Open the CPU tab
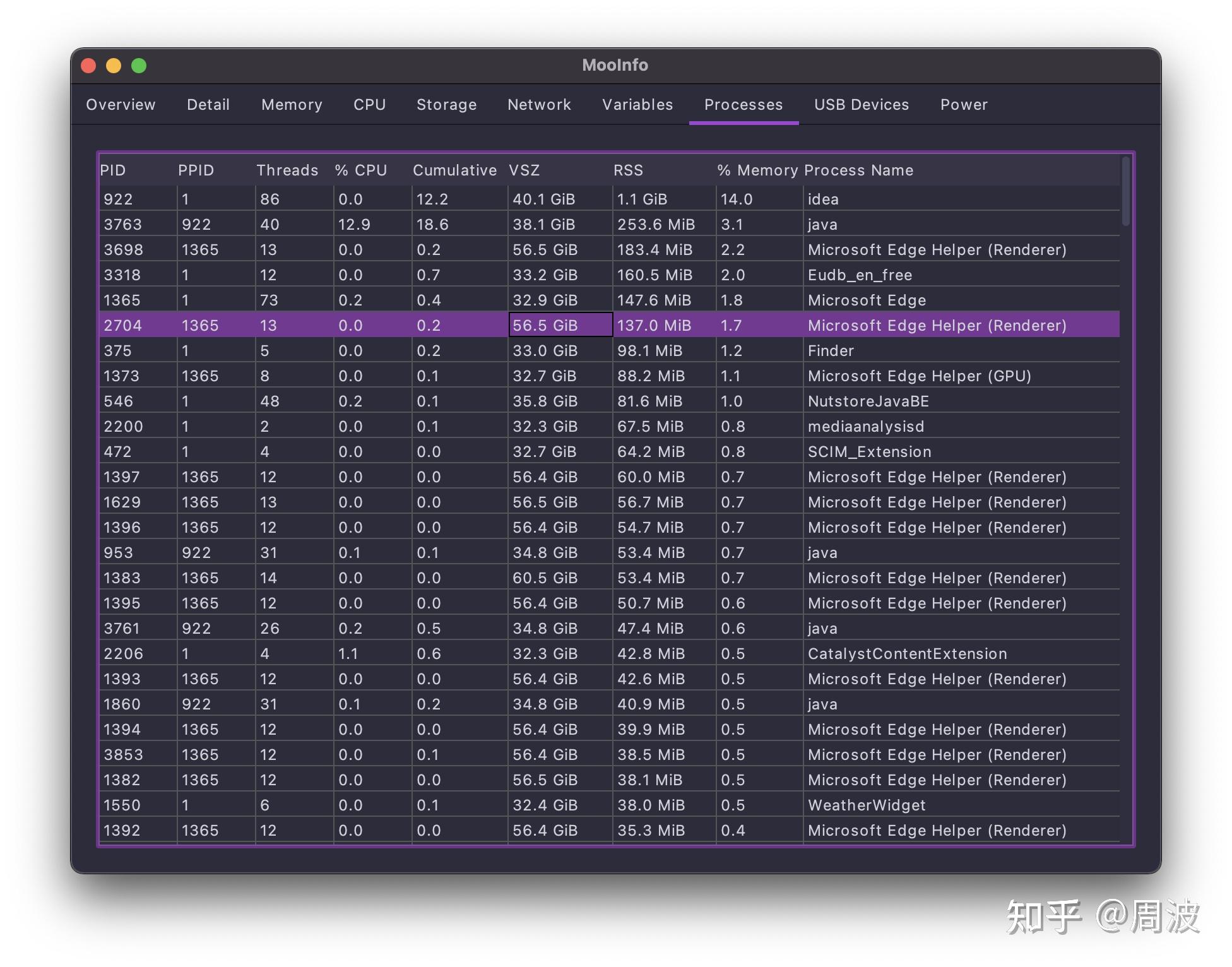 (369, 105)
